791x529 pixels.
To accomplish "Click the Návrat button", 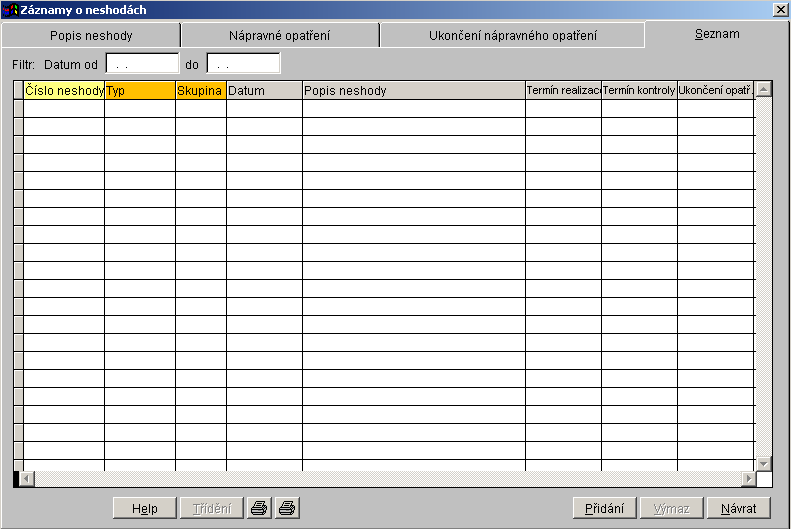I will (739, 508).
